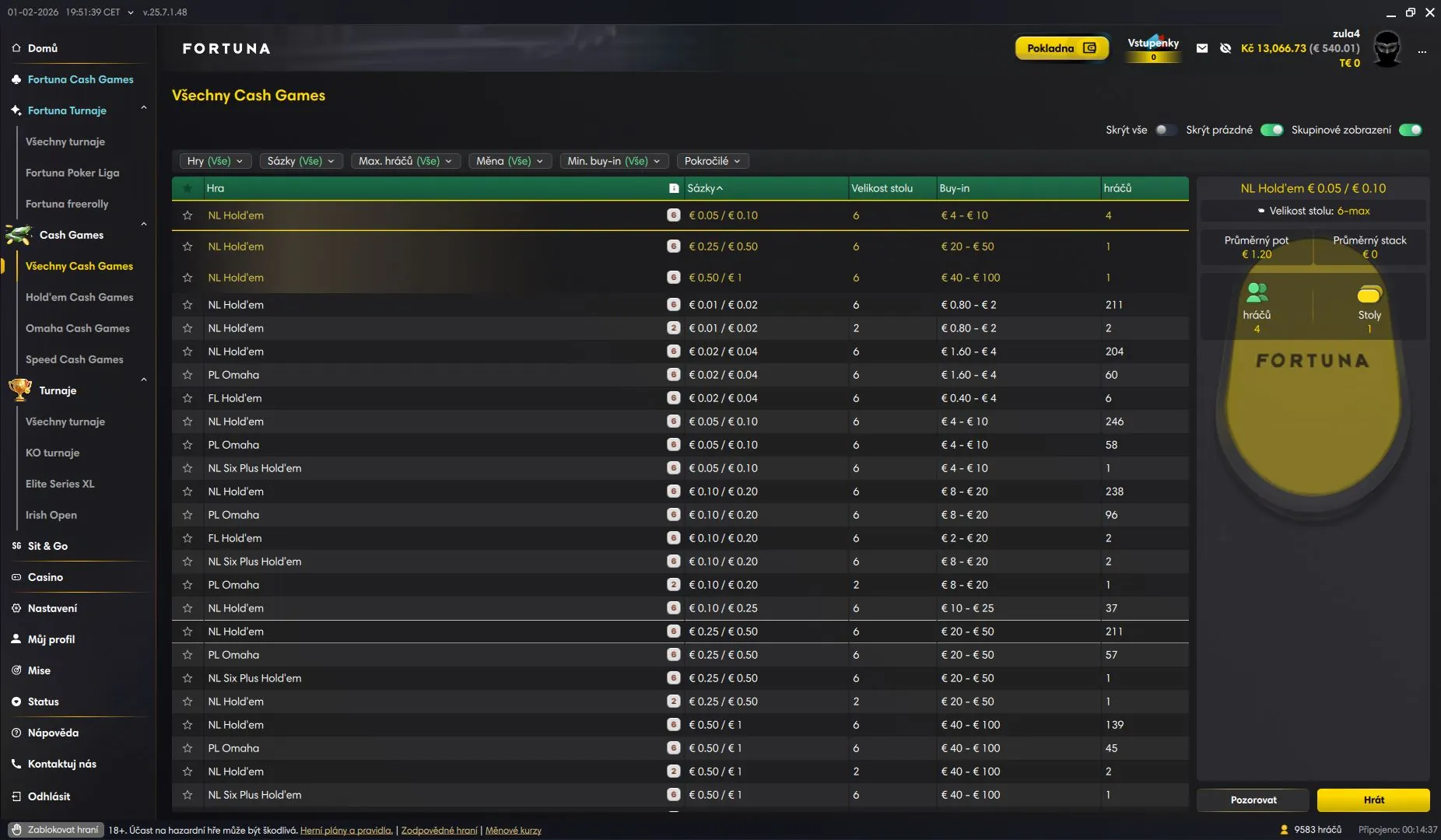Open the Hry (Vše) filter dropdown
The width and height of the screenshot is (1441, 840).
click(x=216, y=161)
